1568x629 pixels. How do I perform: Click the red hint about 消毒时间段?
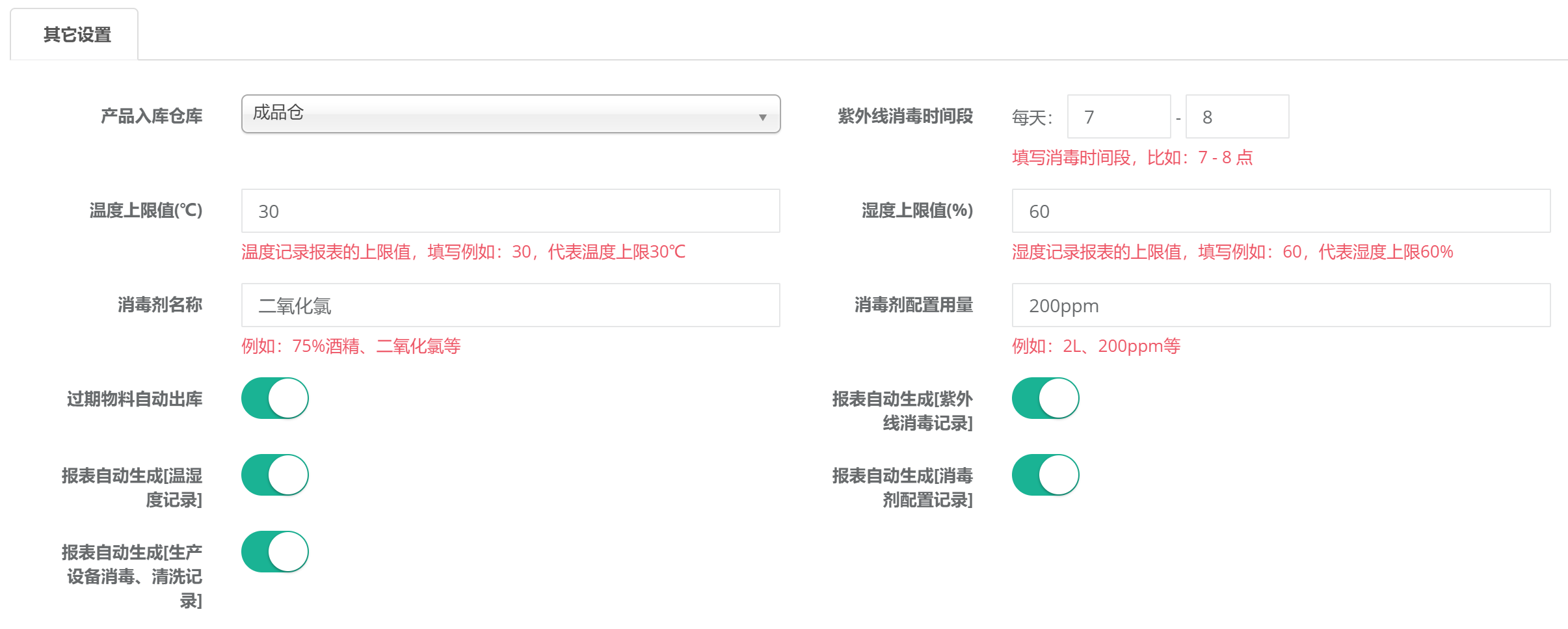pos(1132,157)
